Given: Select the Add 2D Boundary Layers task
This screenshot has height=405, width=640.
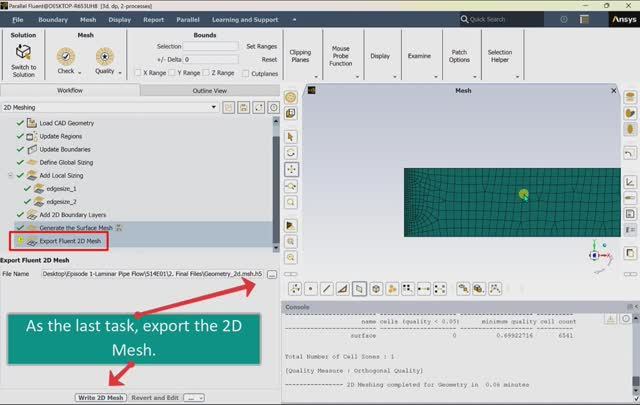Looking at the screenshot, I should [73, 215].
